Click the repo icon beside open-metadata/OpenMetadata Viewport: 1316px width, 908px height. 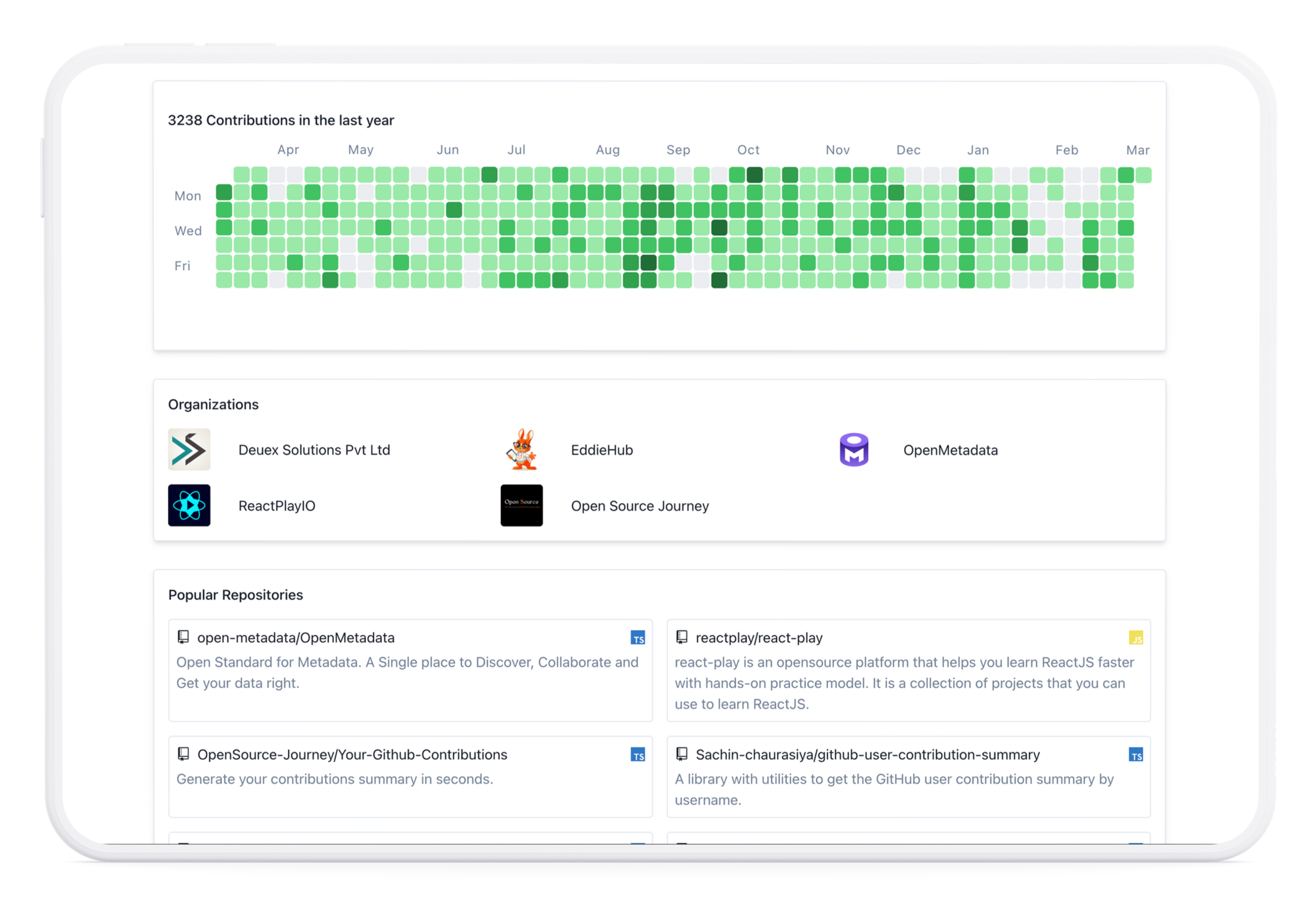pos(183,637)
